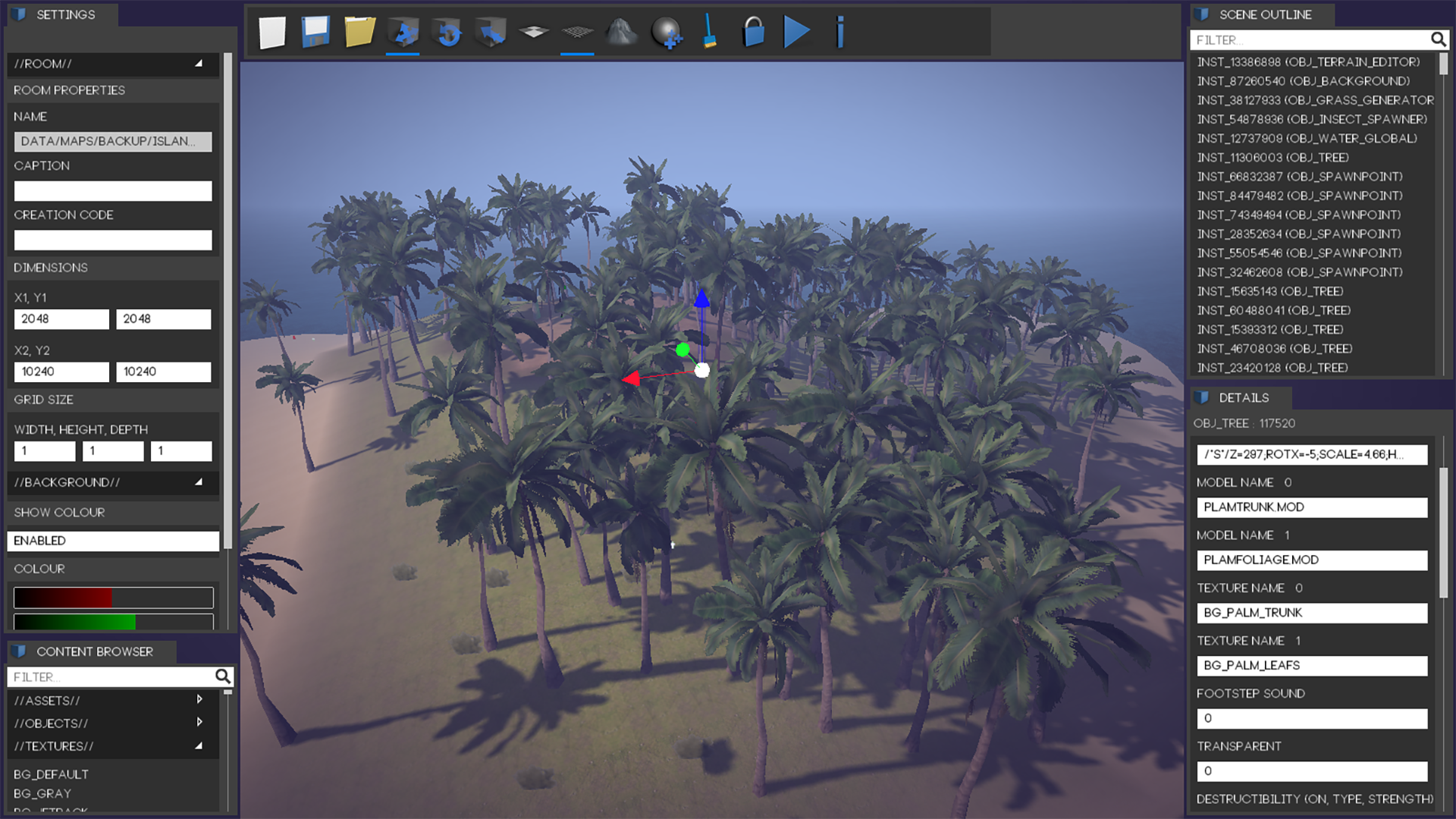Click the NAME input field under ROOM PROPERTIES
The width and height of the screenshot is (1456, 819).
[x=112, y=140]
